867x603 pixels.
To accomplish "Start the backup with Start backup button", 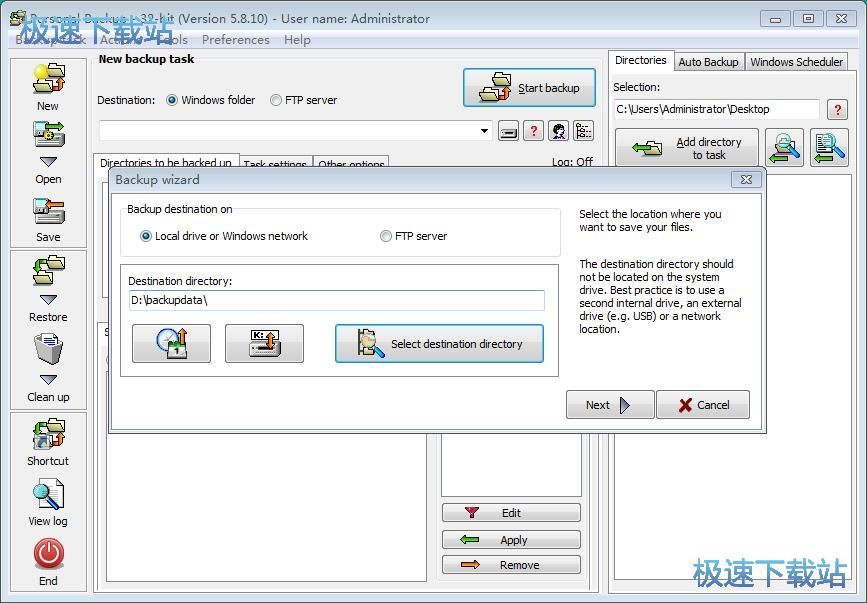I will click(529, 87).
